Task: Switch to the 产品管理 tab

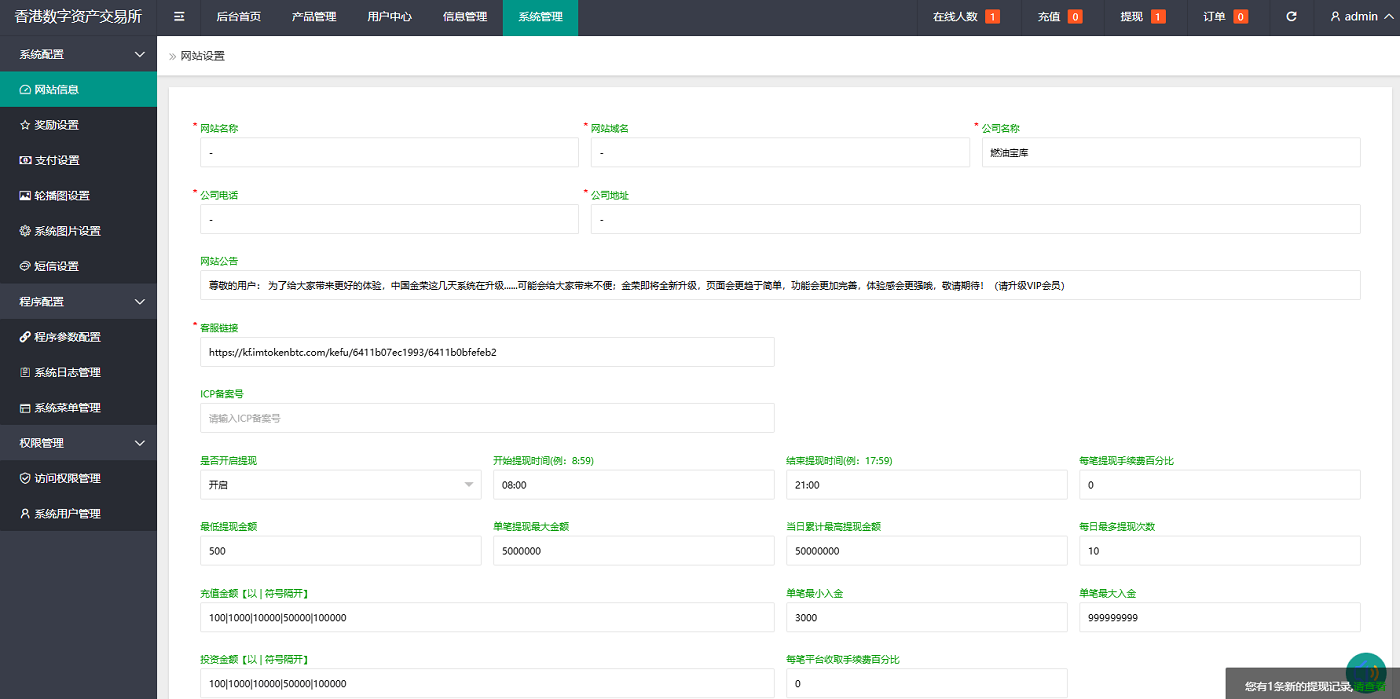Action: coord(314,17)
